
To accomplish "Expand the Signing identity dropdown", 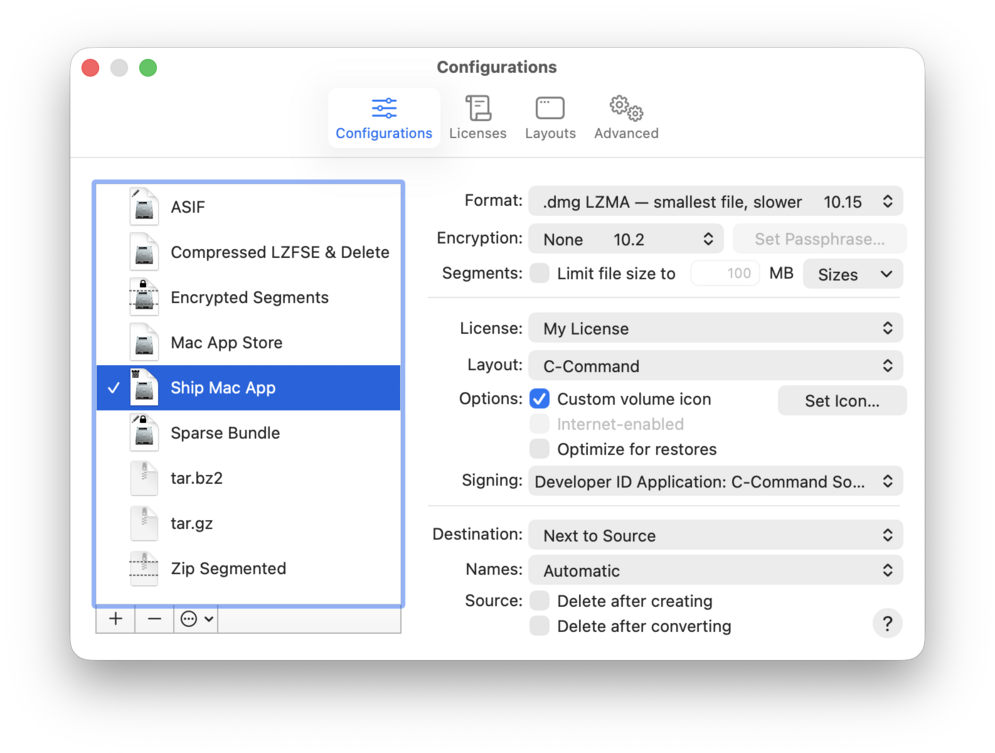I will [x=715, y=482].
